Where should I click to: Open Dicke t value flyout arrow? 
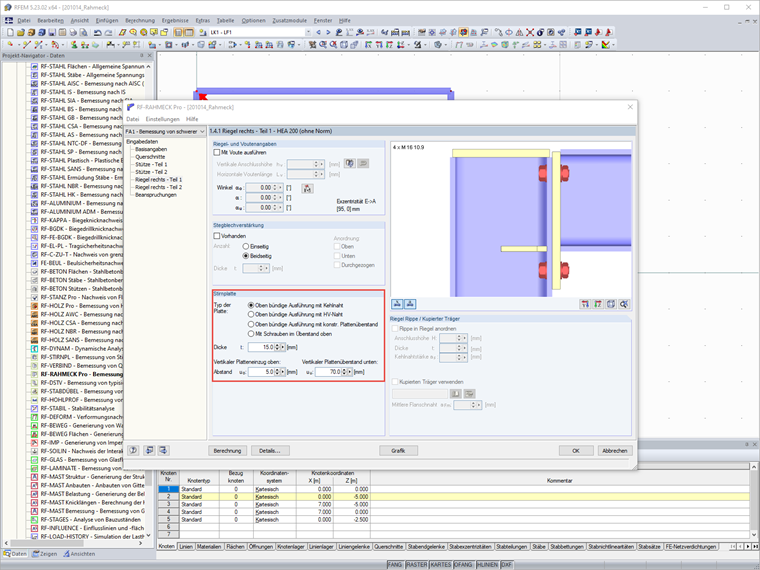tap(283, 347)
